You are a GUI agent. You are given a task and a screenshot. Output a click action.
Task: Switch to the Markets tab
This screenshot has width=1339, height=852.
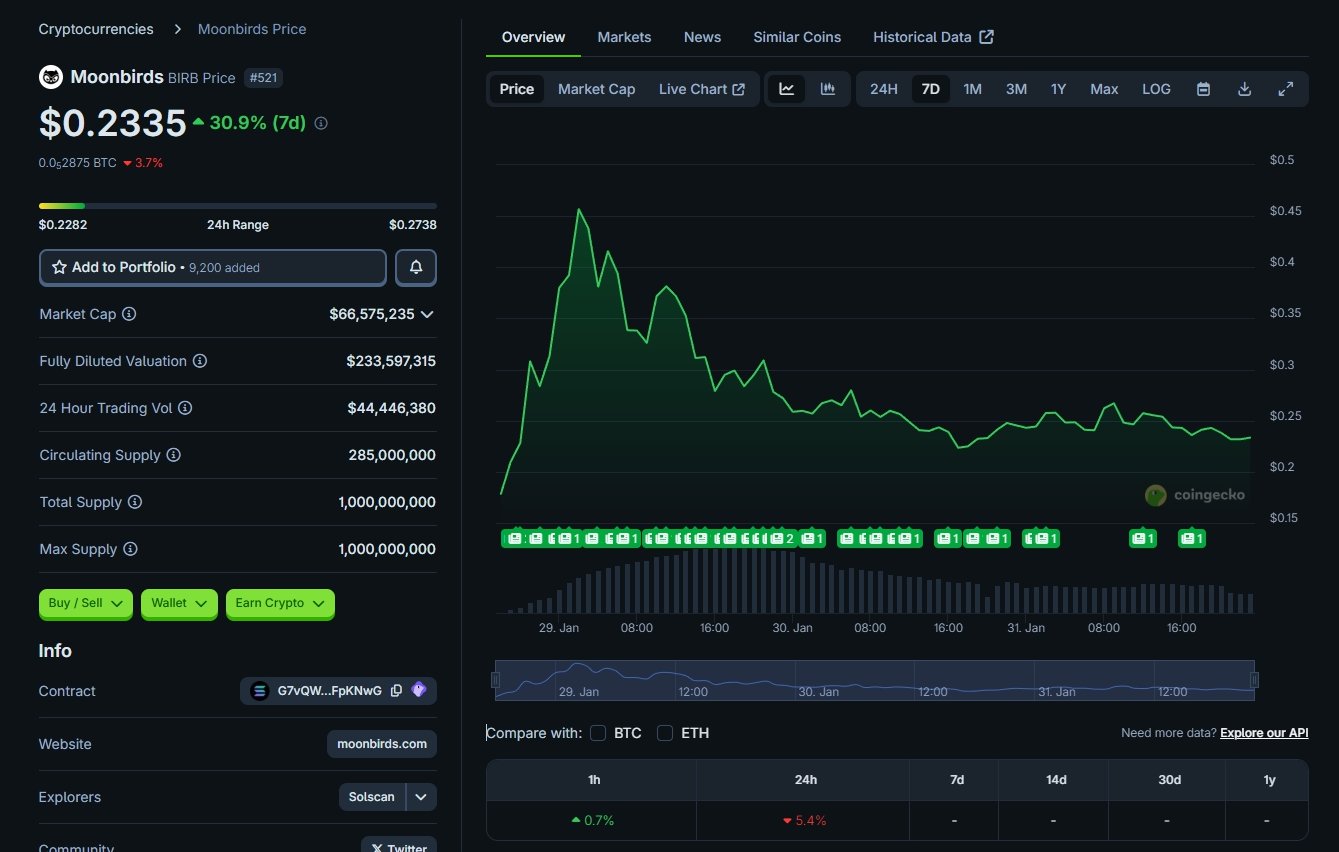tap(624, 37)
